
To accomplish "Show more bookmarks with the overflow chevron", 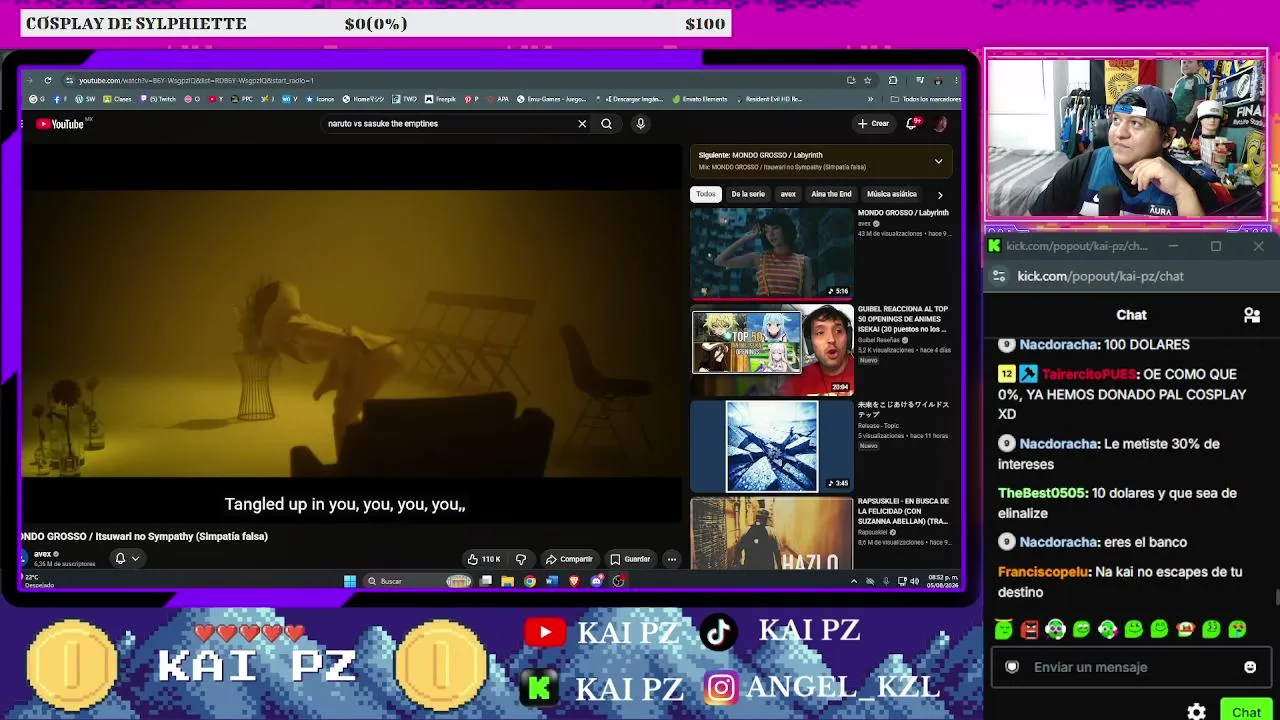I will [870, 99].
